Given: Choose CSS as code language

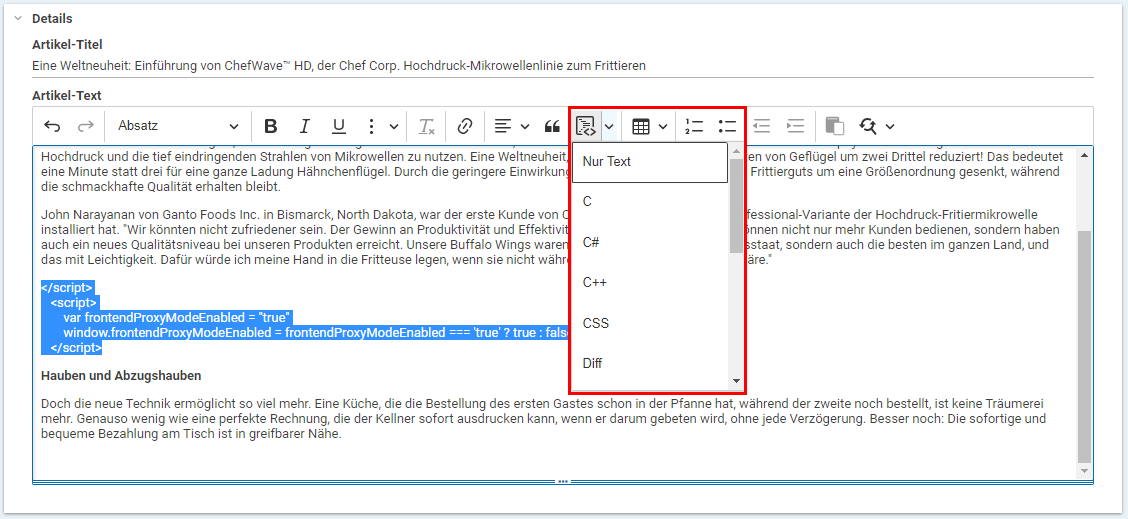Looking at the screenshot, I should tap(650, 323).
